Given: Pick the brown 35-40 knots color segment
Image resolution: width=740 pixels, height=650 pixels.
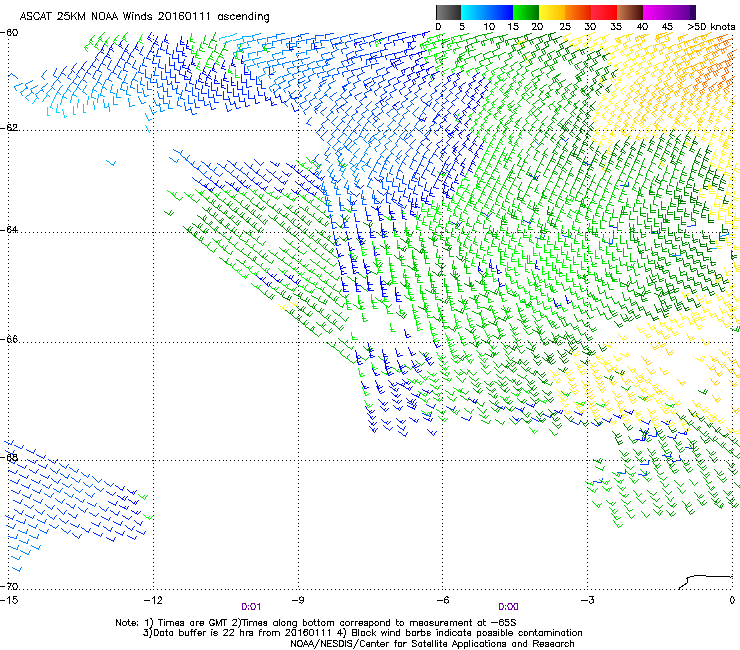Looking at the screenshot, I should (630, 12).
